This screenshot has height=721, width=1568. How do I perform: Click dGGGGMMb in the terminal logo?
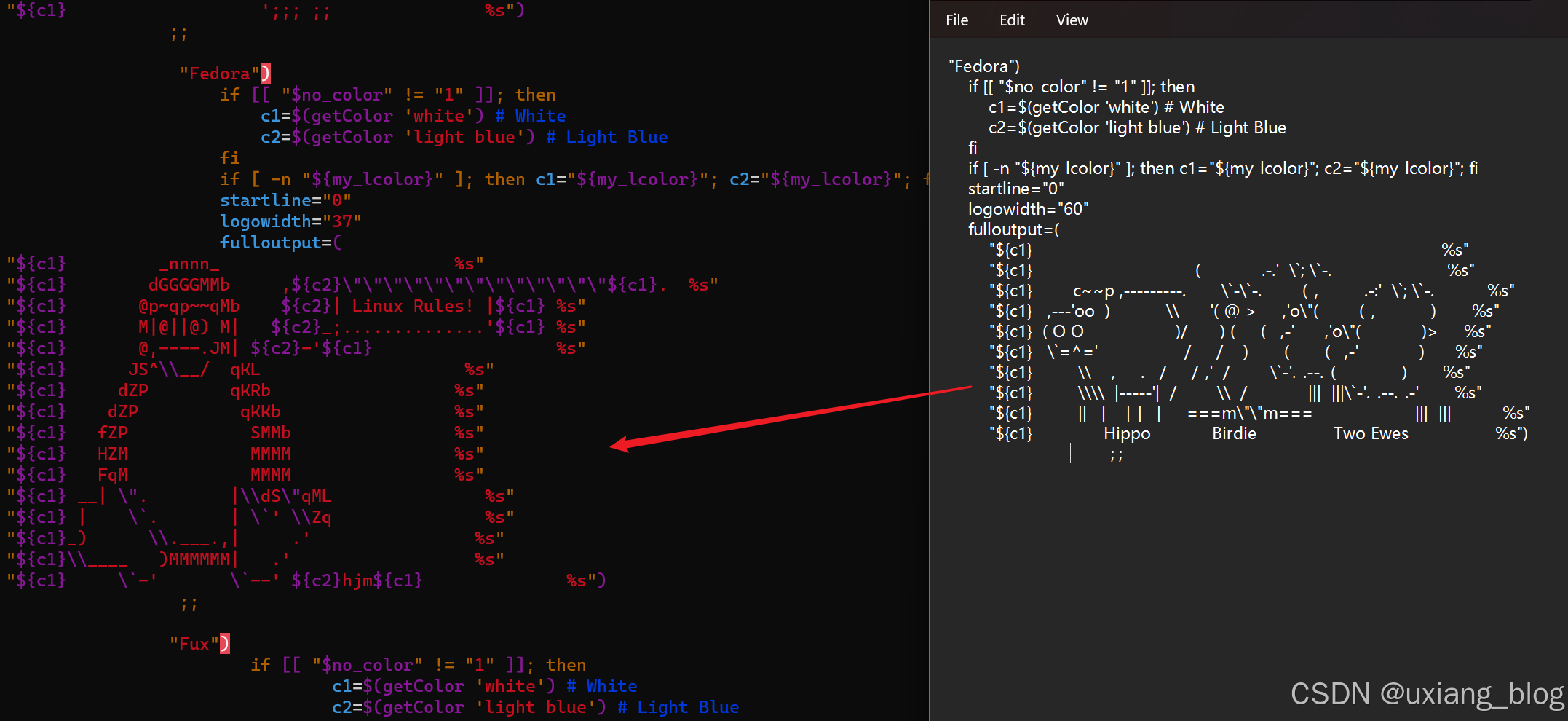(189, 285)
